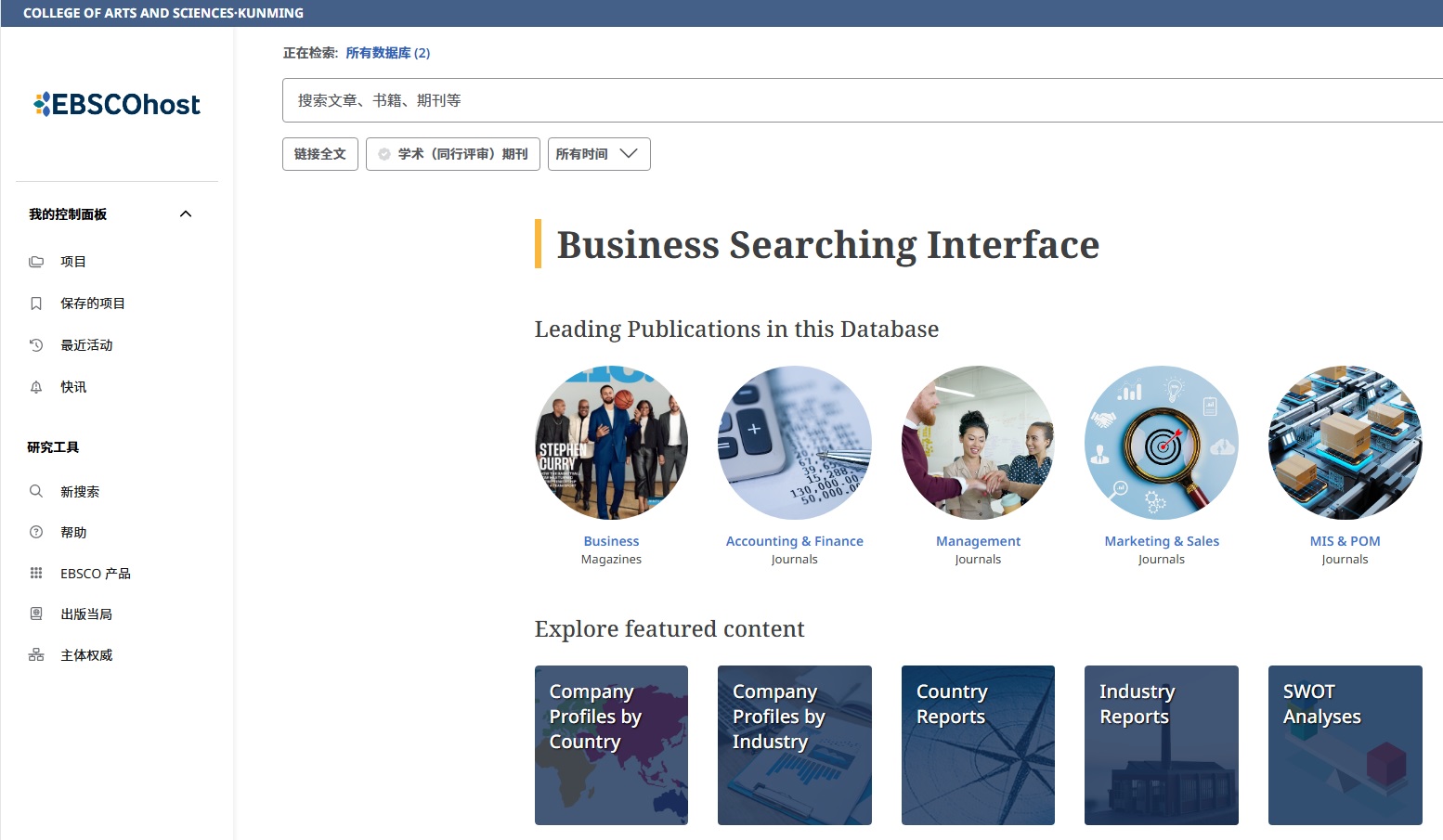Viewport: 1443px width, 840px height.
Task: Click the 研究工具 section heading
Action: pos(53,447)
